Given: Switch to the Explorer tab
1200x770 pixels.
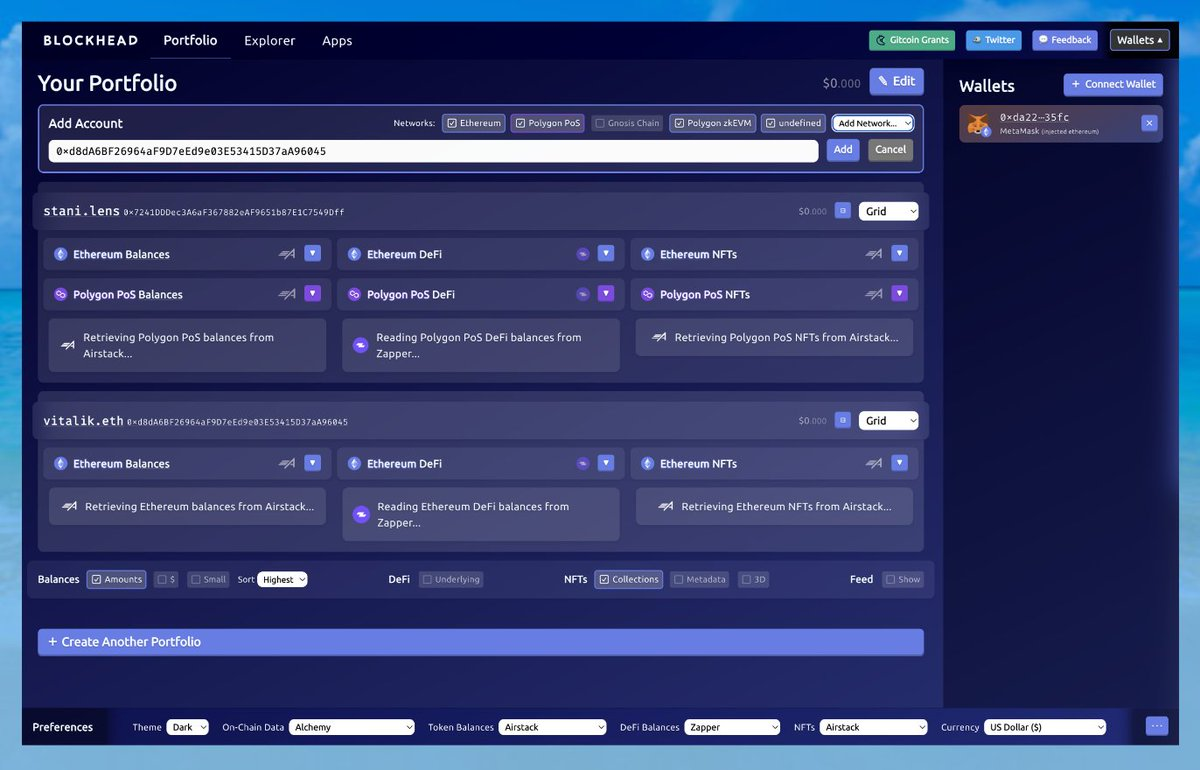Looking at the screenshot, I should pyautogui.click(x=270, y=41).
